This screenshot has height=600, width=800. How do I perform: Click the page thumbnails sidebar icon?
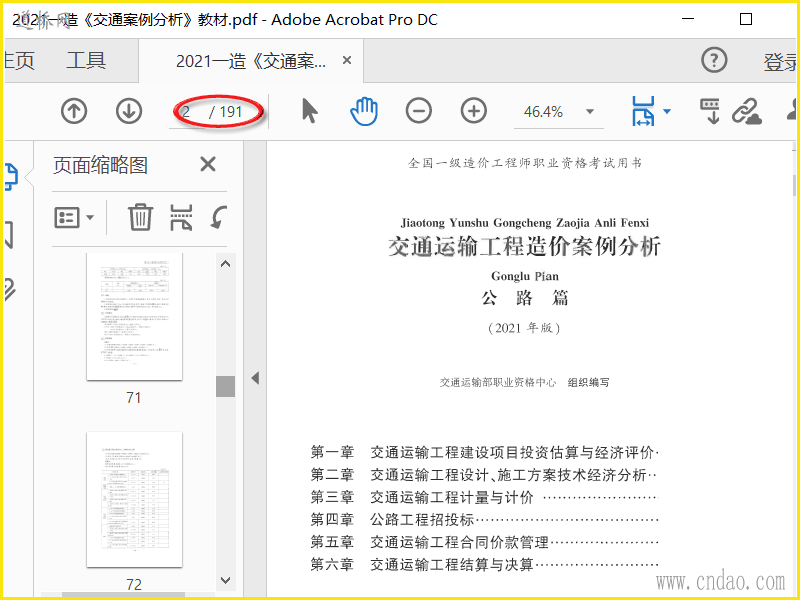(10, 177)
